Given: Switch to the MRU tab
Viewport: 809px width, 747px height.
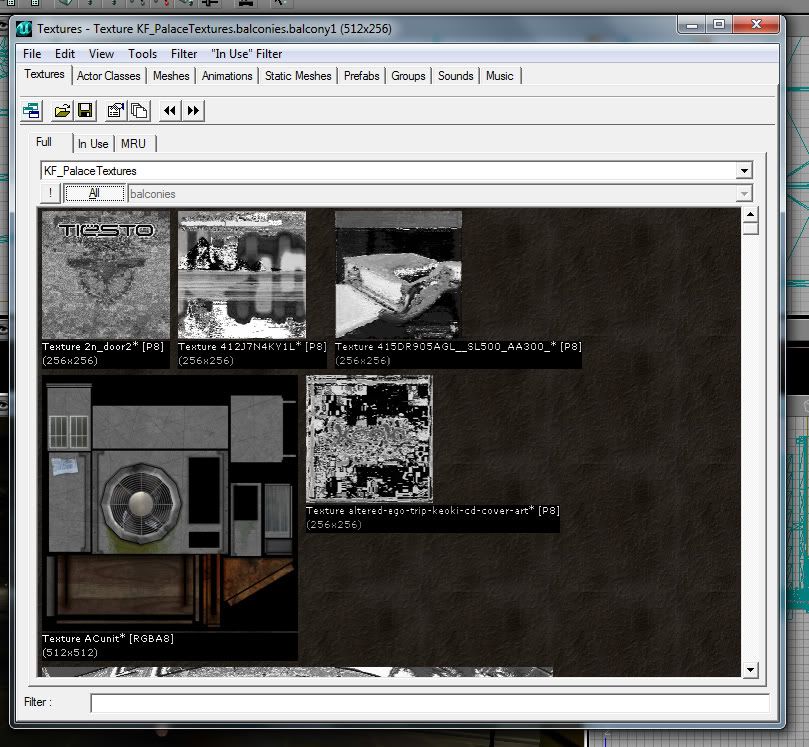Looking at the screenshot, I should (133, 144).
